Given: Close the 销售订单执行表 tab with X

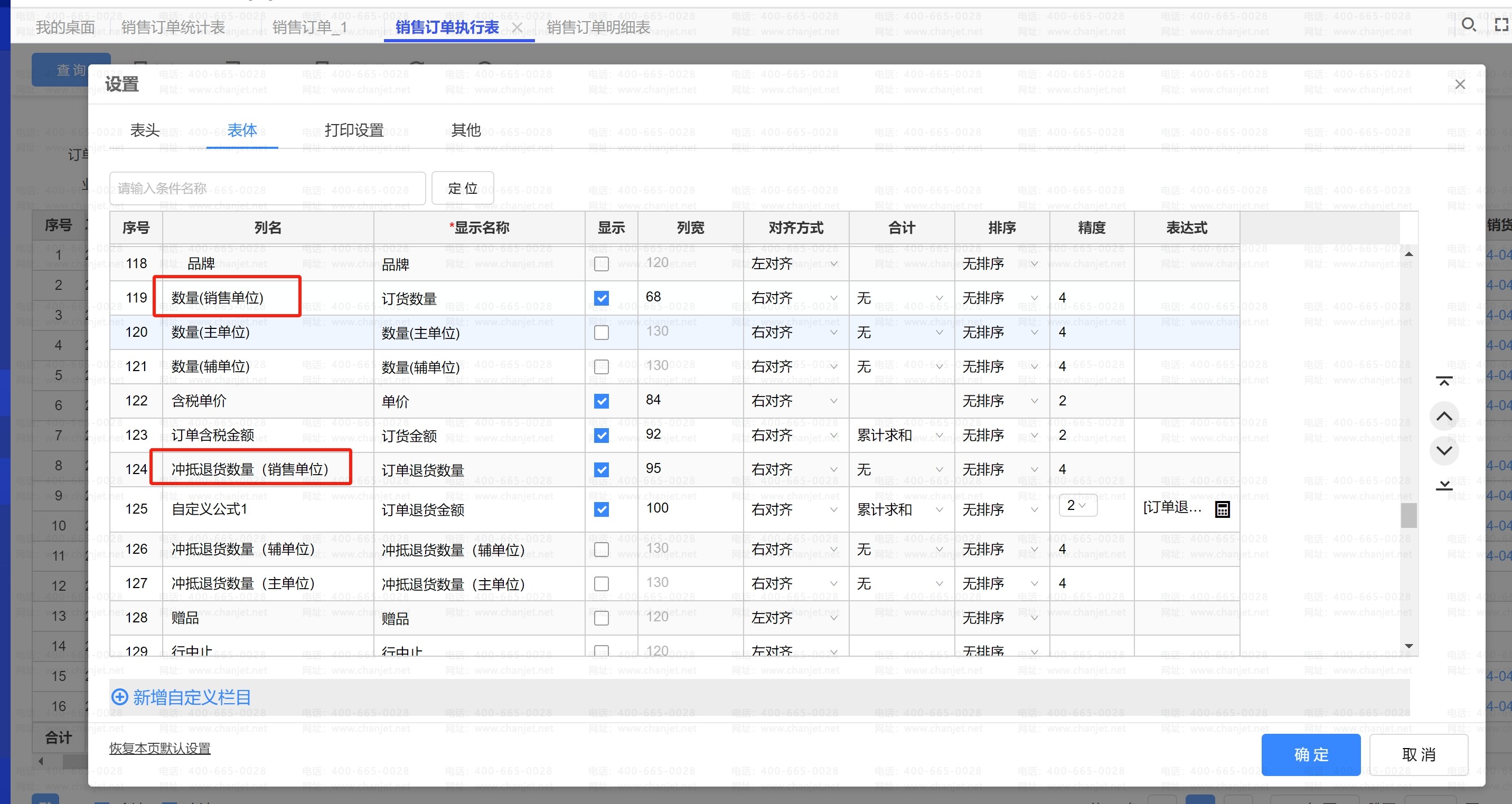Looking at the screenshot, I should (517, 27).
